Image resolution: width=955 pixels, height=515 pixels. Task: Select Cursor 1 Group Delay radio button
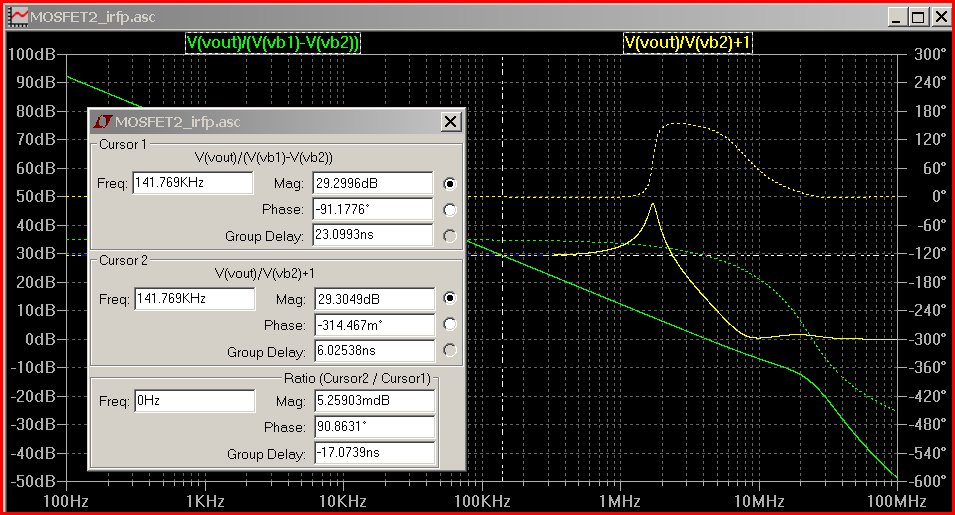pos(450,236)
